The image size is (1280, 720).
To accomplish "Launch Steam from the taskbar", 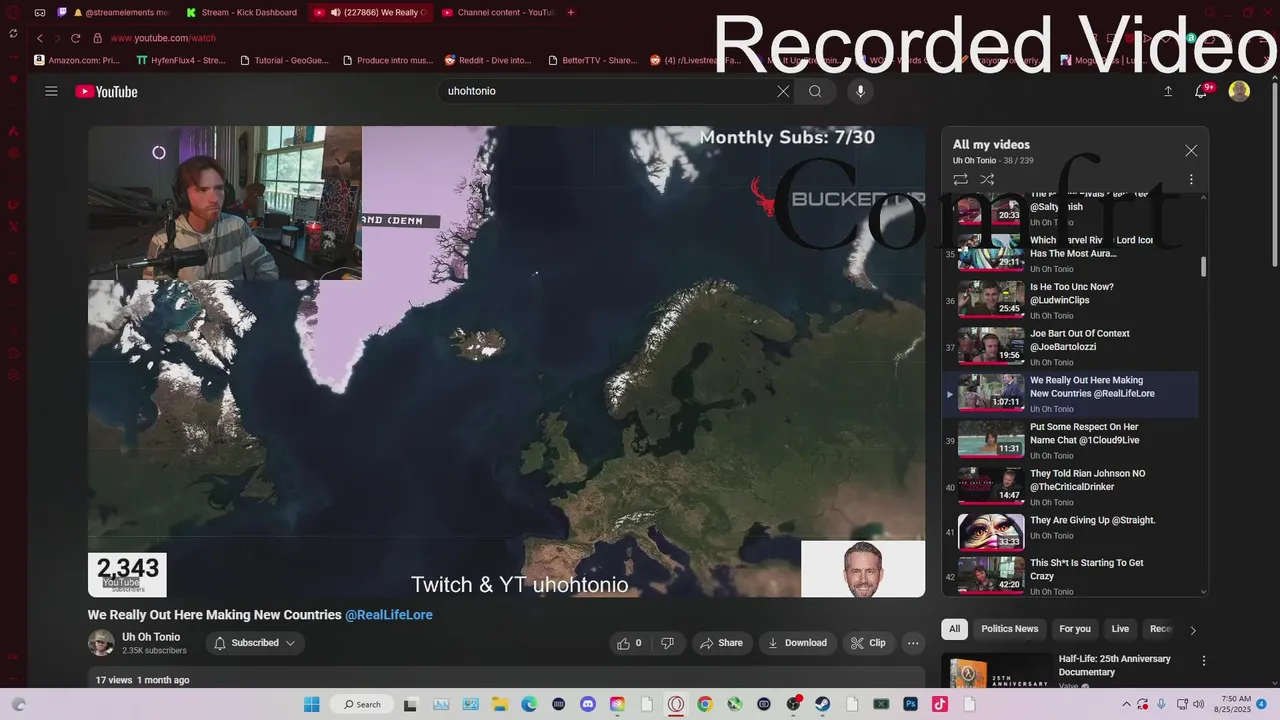I will click(823, 704).
